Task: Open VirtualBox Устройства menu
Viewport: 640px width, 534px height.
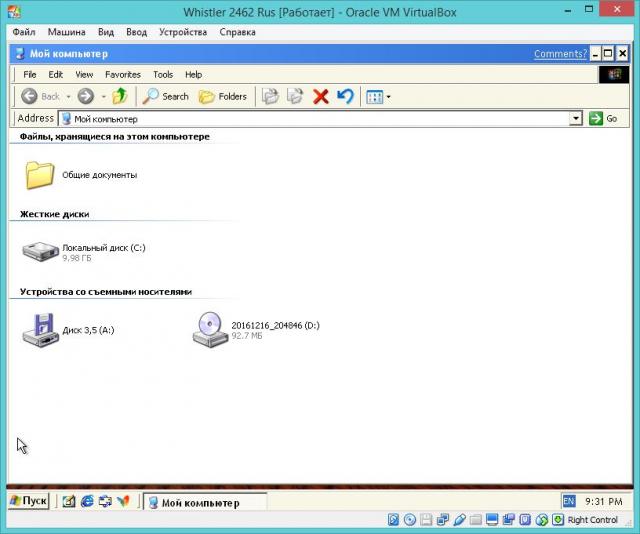Action: (183, 32)
